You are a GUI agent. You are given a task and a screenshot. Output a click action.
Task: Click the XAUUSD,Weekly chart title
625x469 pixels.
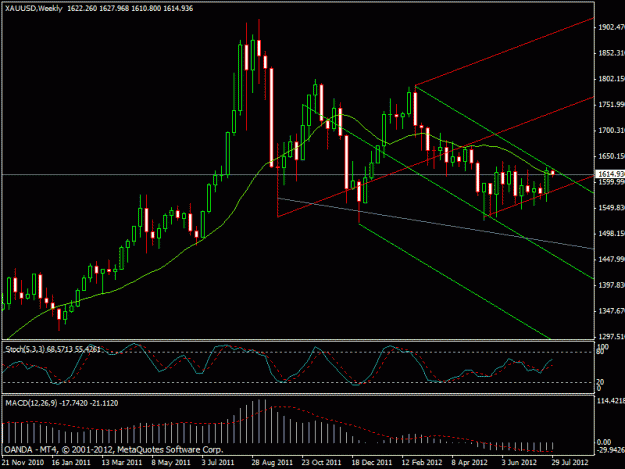tap(34, 8)
